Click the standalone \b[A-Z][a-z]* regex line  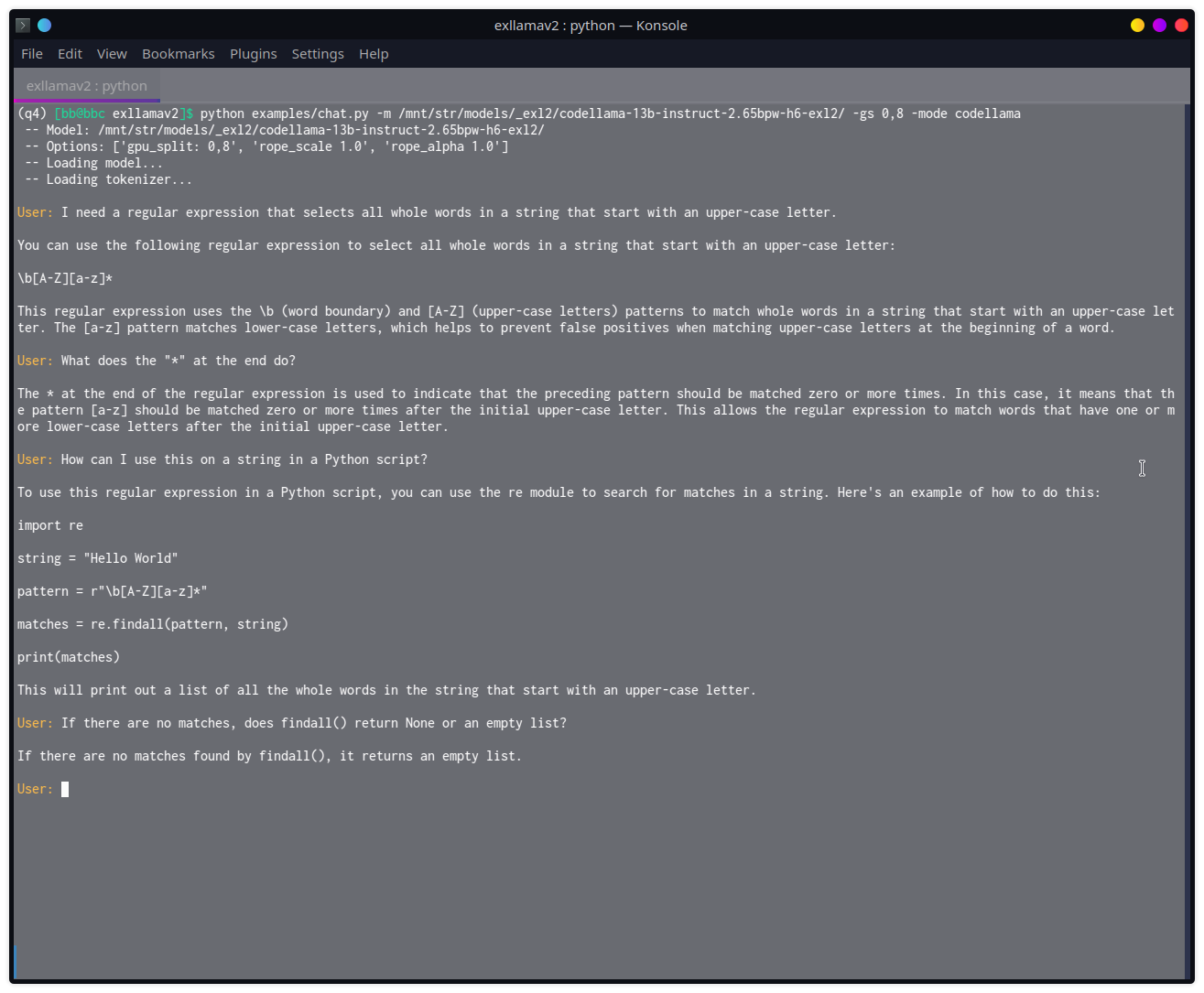tap(65, 278)
